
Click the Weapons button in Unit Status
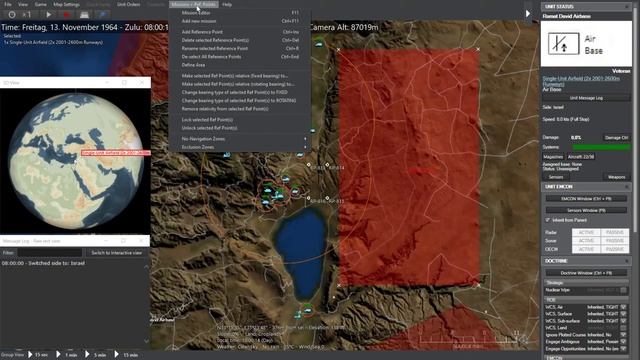click(x=616, y=177)
